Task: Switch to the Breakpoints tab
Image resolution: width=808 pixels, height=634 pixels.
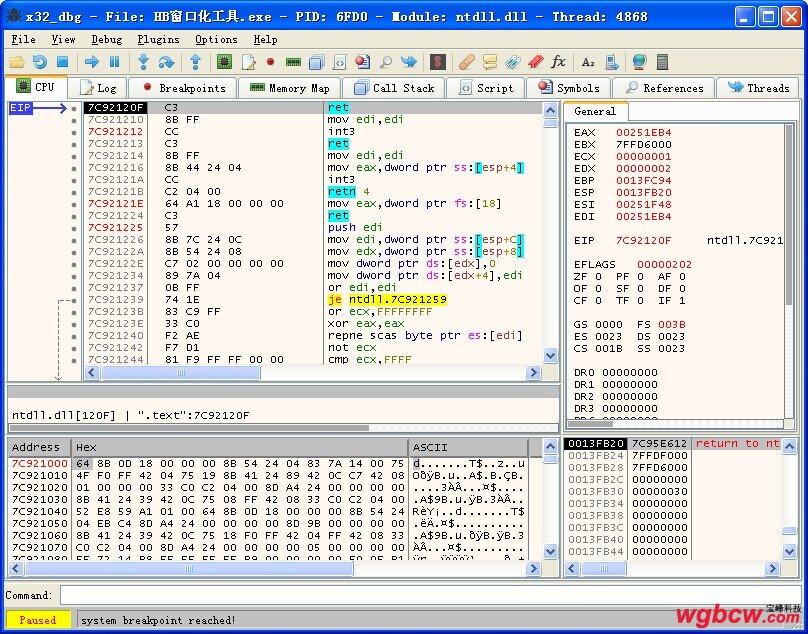Action: point(183,88)
